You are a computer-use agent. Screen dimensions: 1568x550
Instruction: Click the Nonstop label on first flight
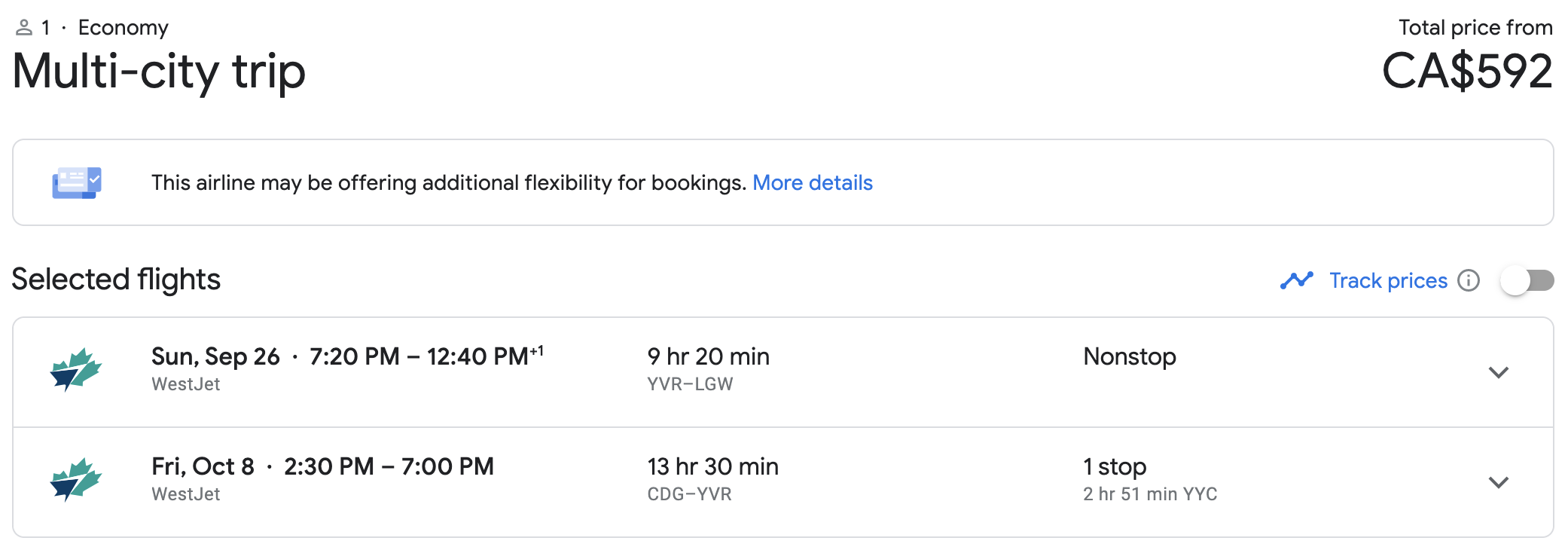pos(1130,356)
